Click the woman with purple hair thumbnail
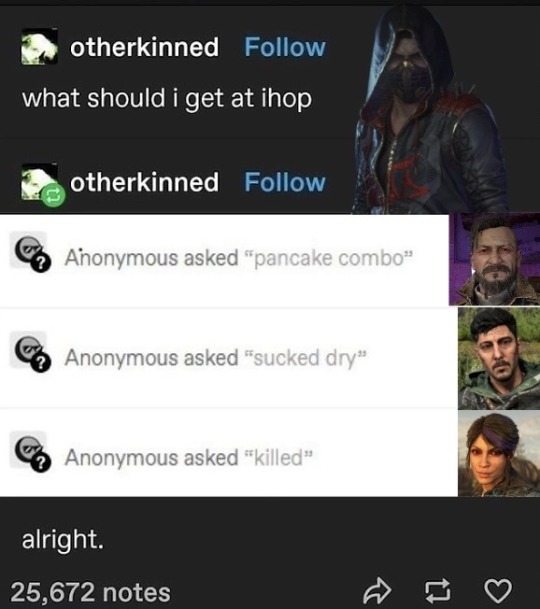Screen dimensions: 540x609 click(499, 454)
